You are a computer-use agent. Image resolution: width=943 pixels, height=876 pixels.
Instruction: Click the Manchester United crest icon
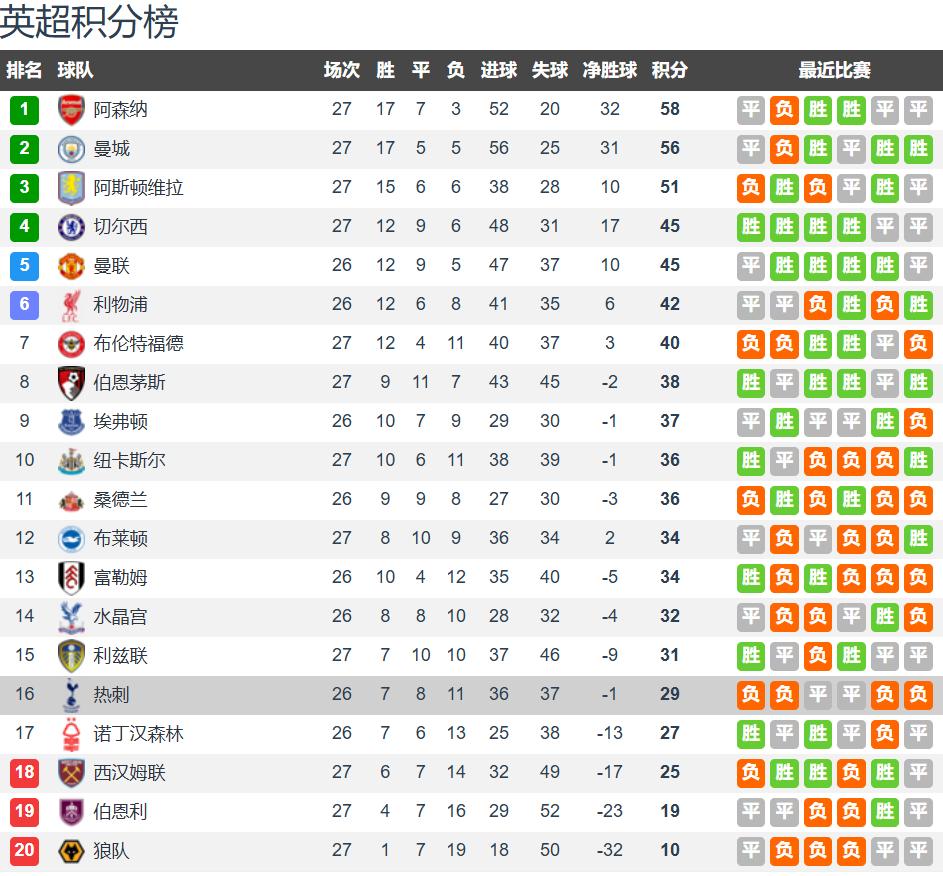click(72, 265)
